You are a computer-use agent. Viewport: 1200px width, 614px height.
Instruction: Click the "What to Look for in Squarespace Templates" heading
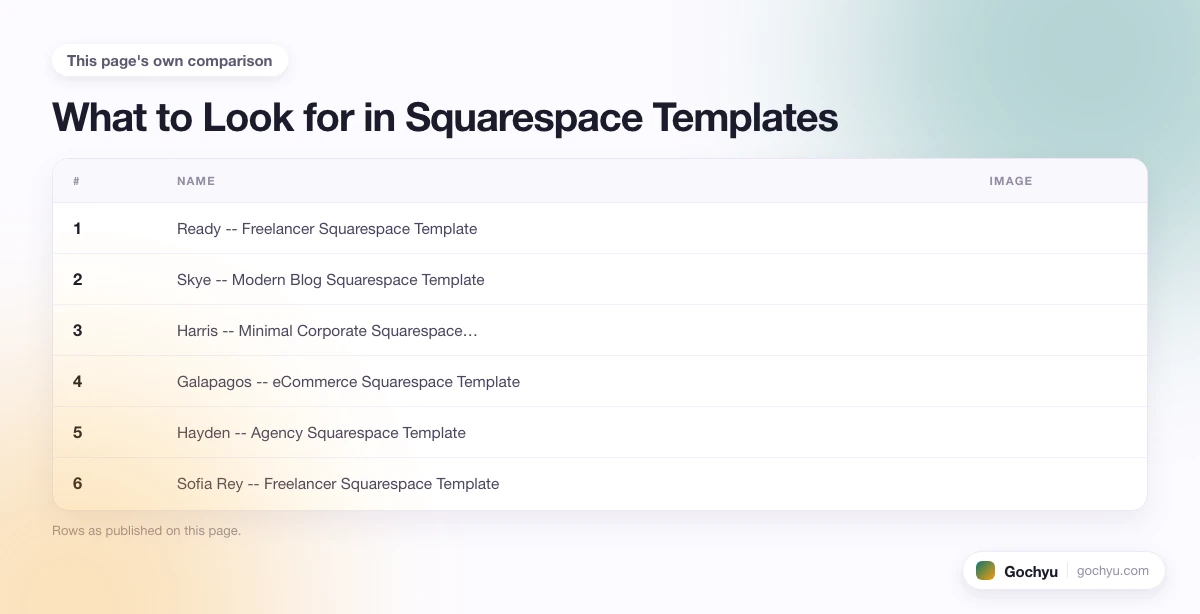pyautogui.click(x=445, y=117)
